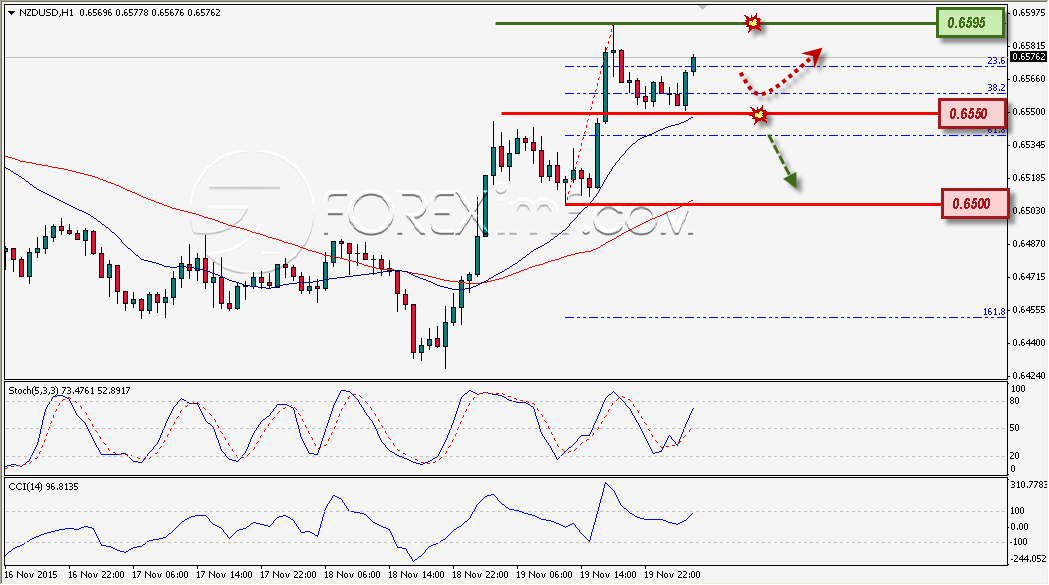Click the Stoch(5,3,3) indicator label
Viewport: 1049px width, 585px height.
pyautogui.click(x=32, y=390)
